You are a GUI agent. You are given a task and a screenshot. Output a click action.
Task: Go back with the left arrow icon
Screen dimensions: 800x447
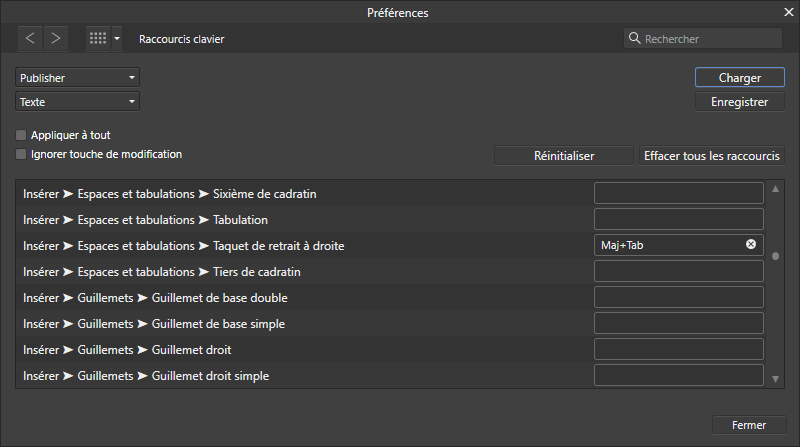pos(30,38)
